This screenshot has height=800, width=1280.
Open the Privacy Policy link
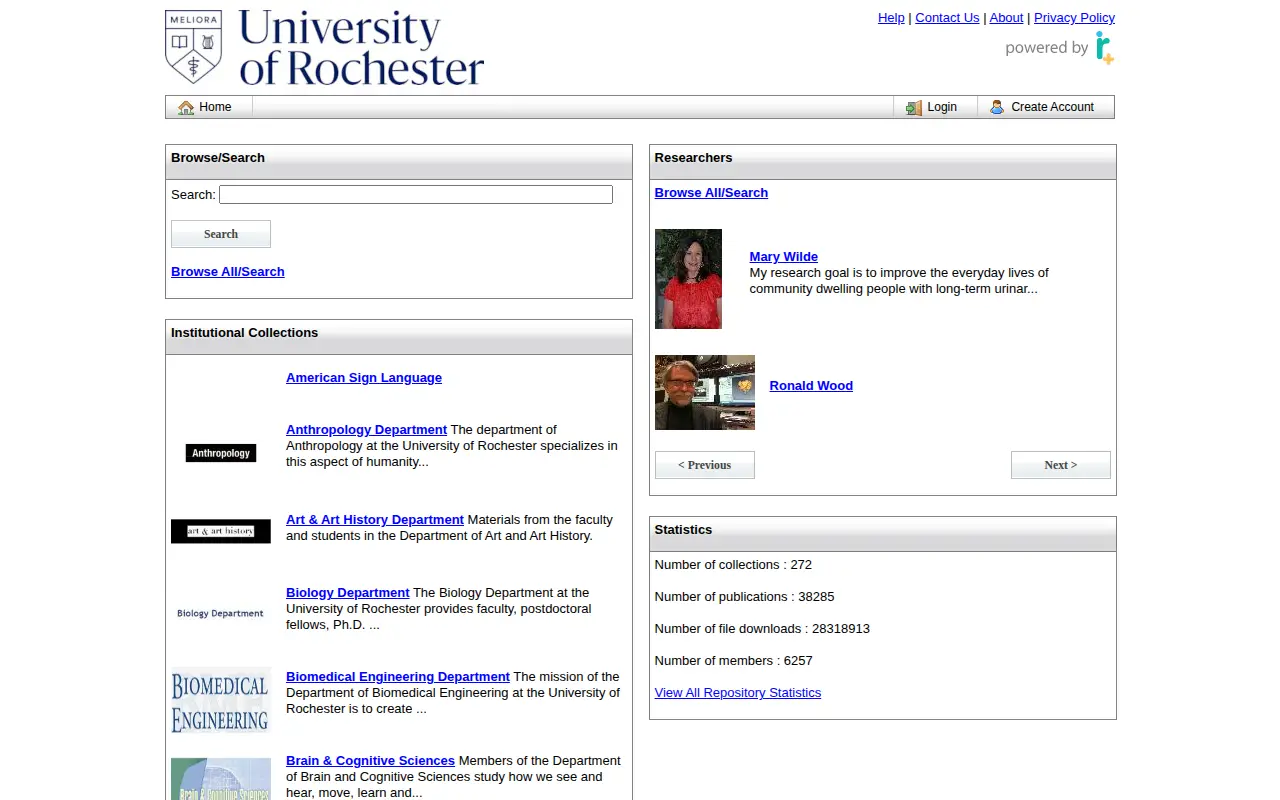pos(1074,18)
